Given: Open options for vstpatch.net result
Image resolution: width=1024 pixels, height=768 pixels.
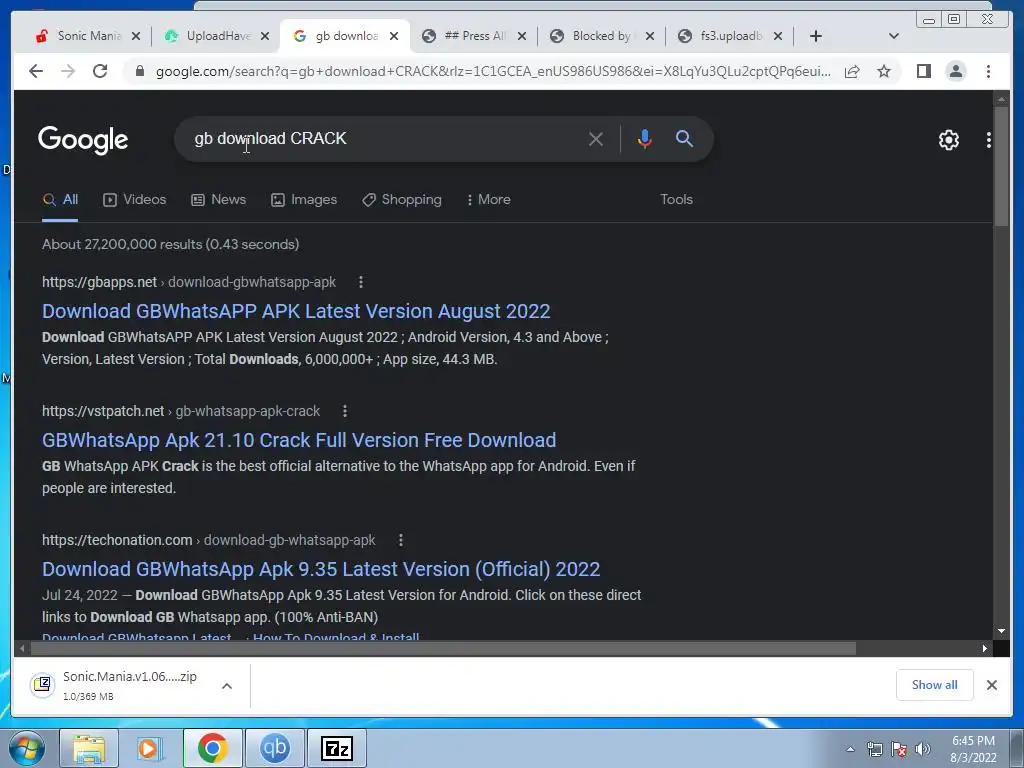Looking at the screenshot, I should coord(345,411).
